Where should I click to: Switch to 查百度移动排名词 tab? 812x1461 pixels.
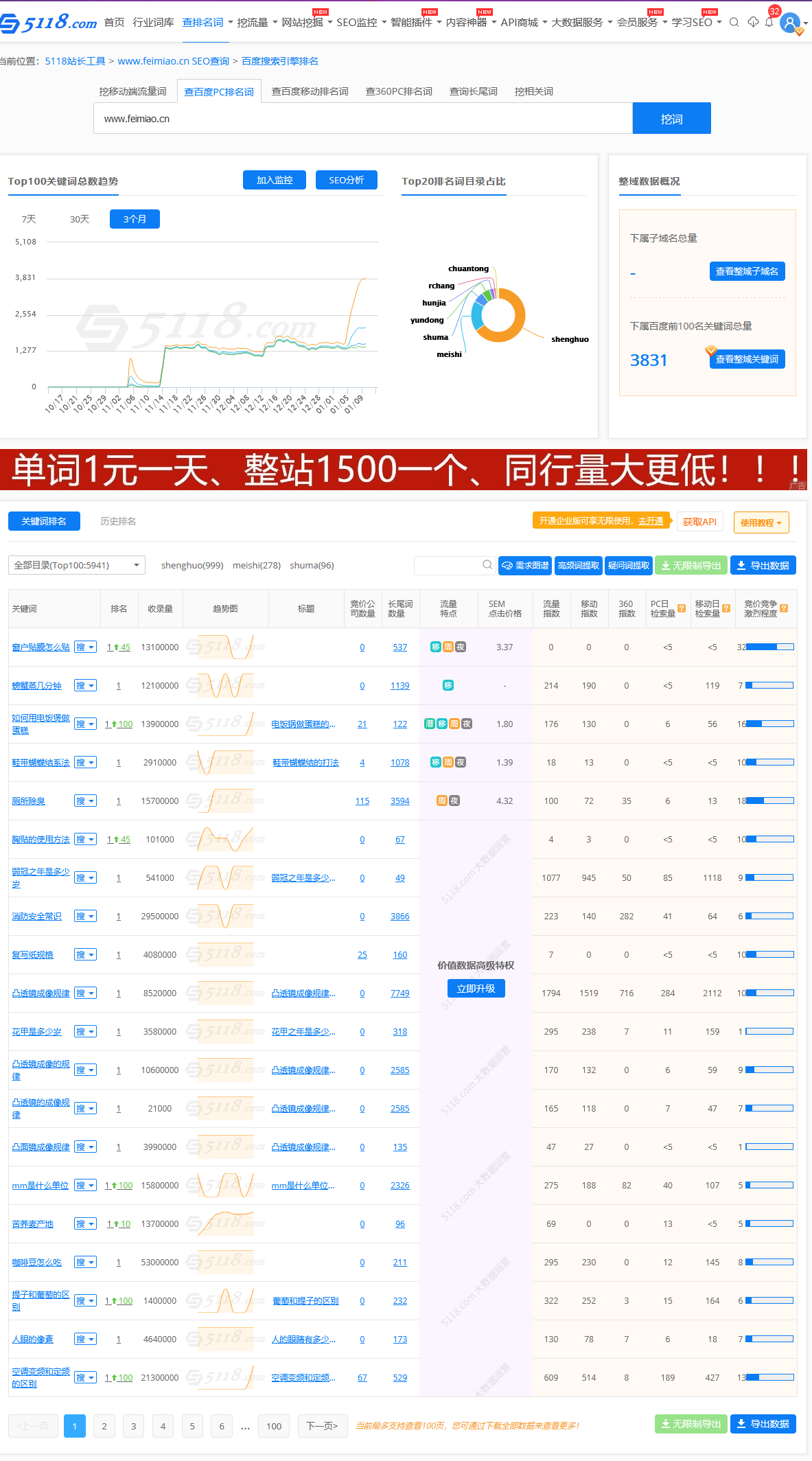point(310,91)
